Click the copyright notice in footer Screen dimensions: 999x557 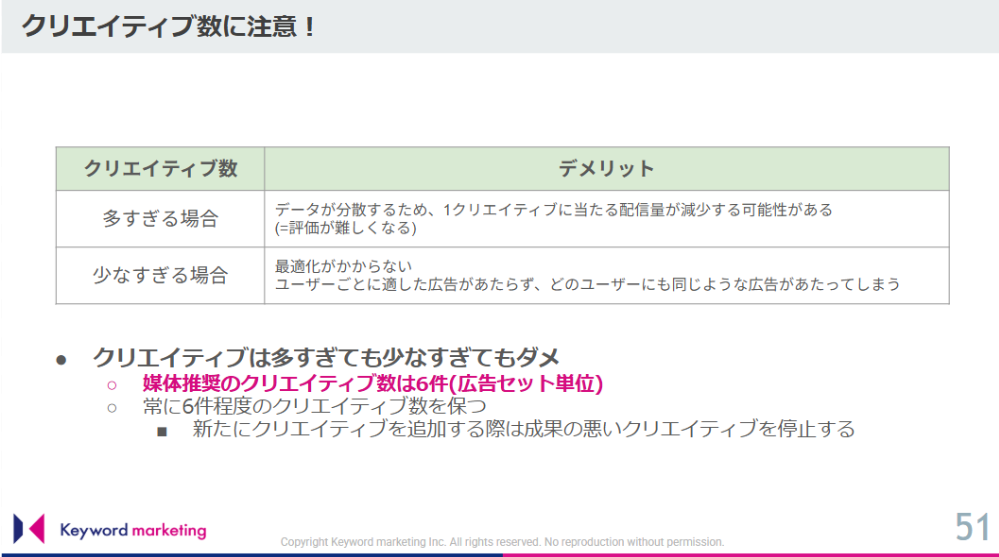pos(502,542)
